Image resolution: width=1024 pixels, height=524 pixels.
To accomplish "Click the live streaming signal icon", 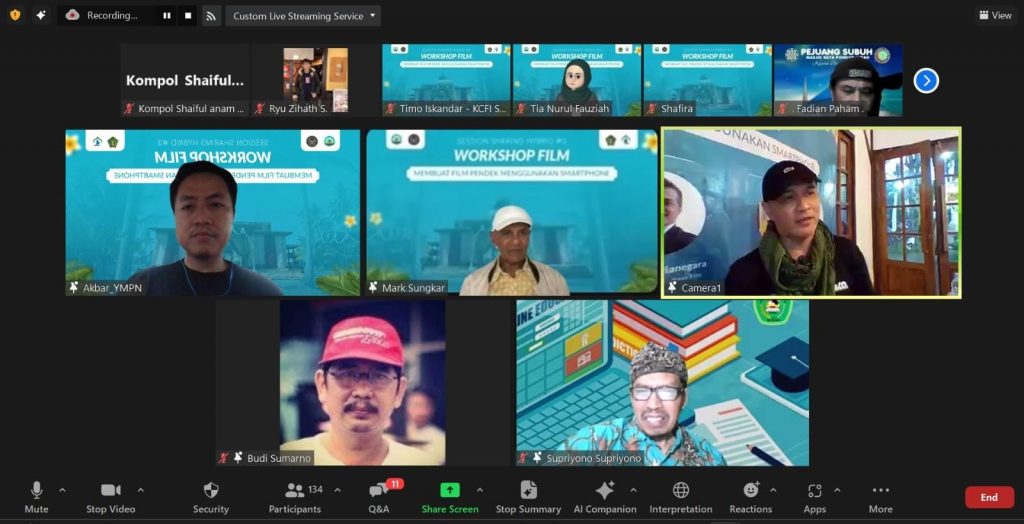I will pos(211,16).
